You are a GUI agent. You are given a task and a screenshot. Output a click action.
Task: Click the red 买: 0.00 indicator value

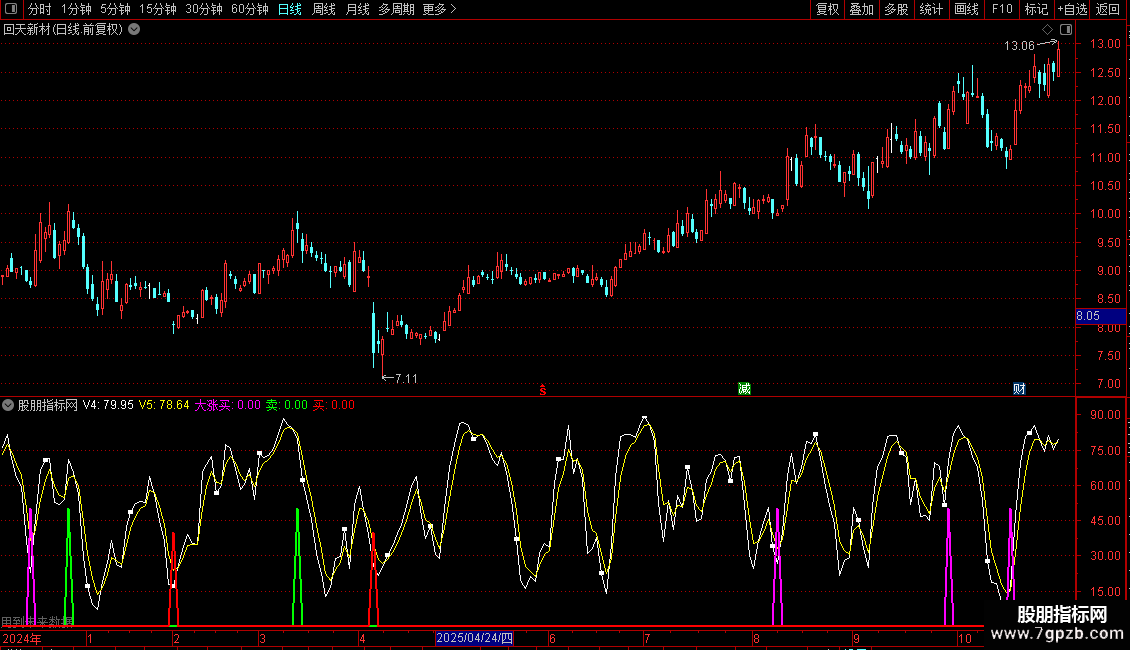[x=334, y=405]
